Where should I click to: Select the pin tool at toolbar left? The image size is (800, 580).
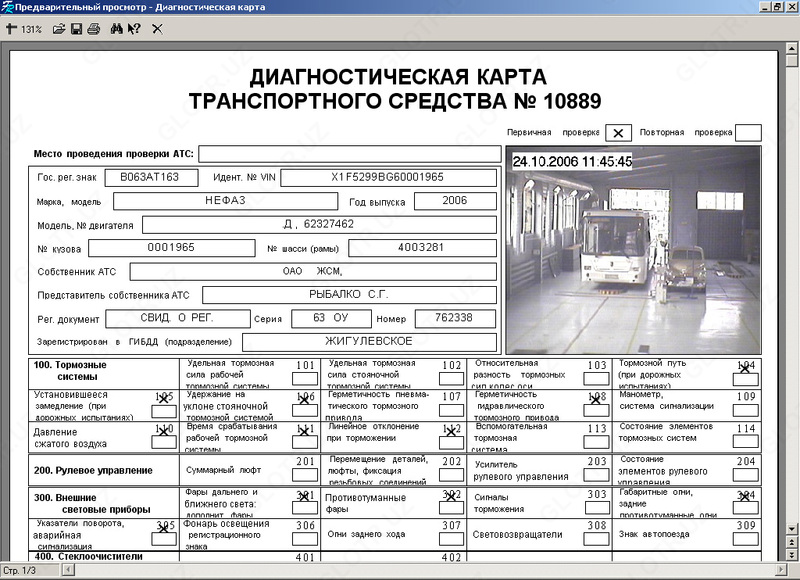coord(10,30)
